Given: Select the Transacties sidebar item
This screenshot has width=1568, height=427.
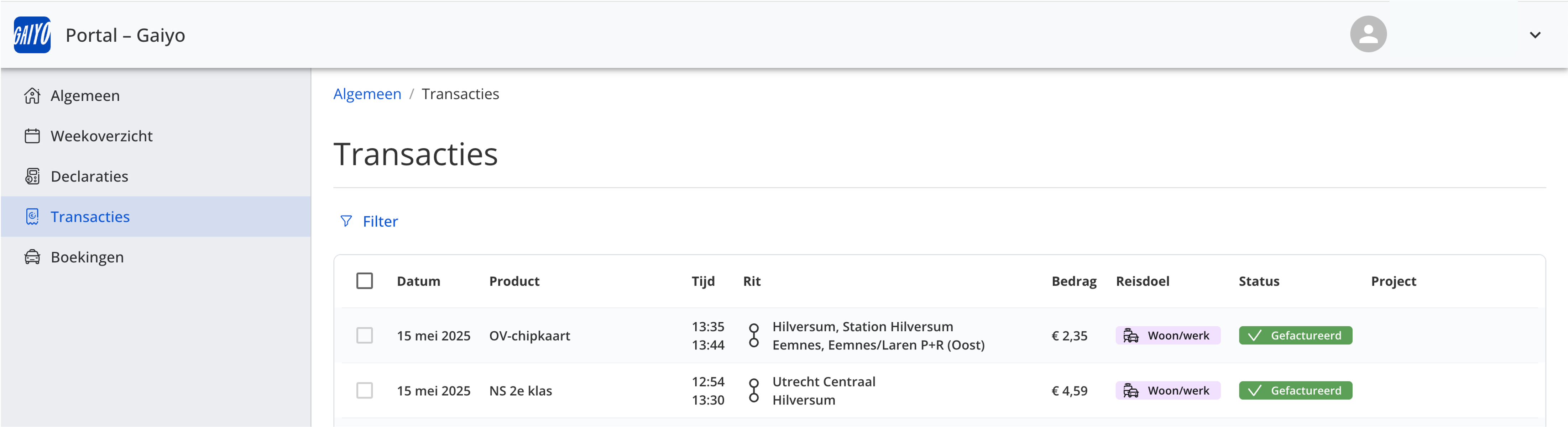Looking at the screenshot, I should pos(156,217).
